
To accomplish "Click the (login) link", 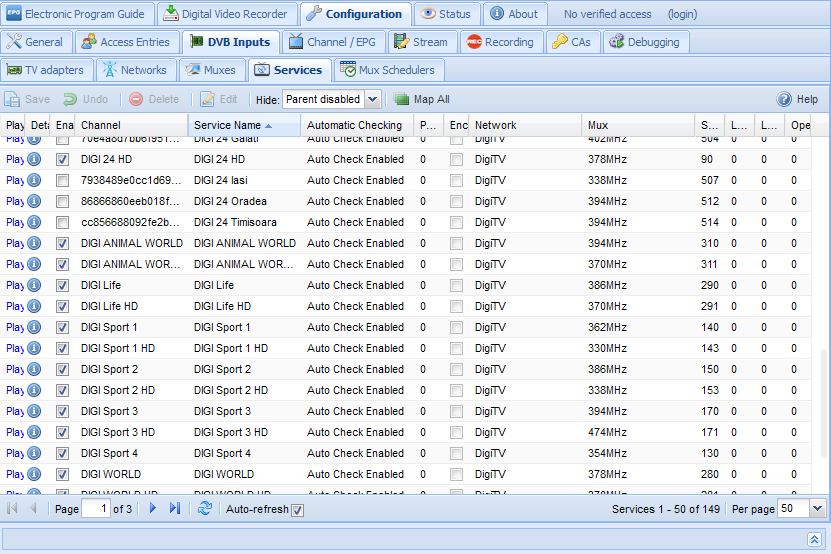I will click(x=682, y=14).
